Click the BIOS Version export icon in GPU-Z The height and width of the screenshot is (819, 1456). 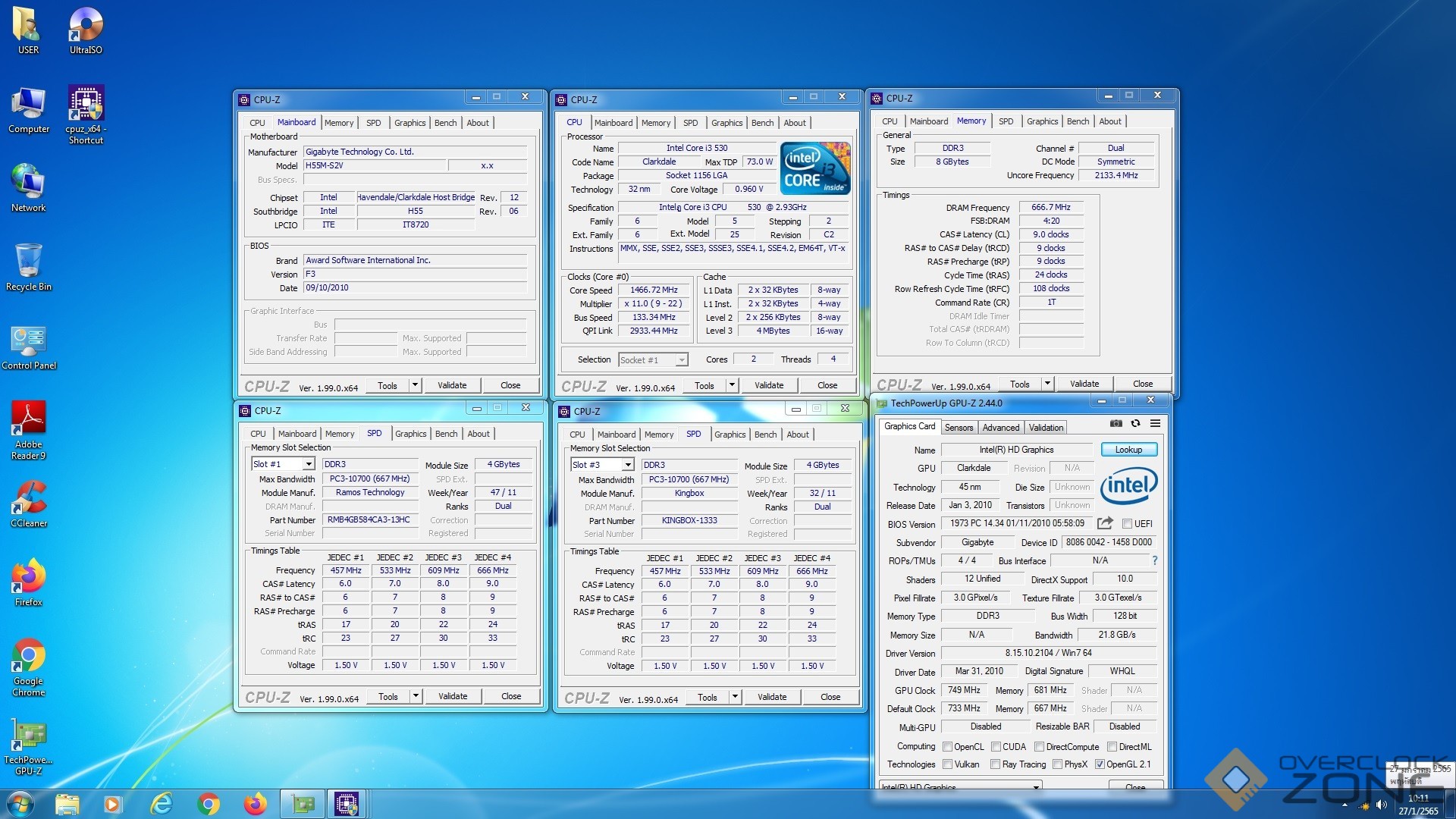coord(1105,523)
